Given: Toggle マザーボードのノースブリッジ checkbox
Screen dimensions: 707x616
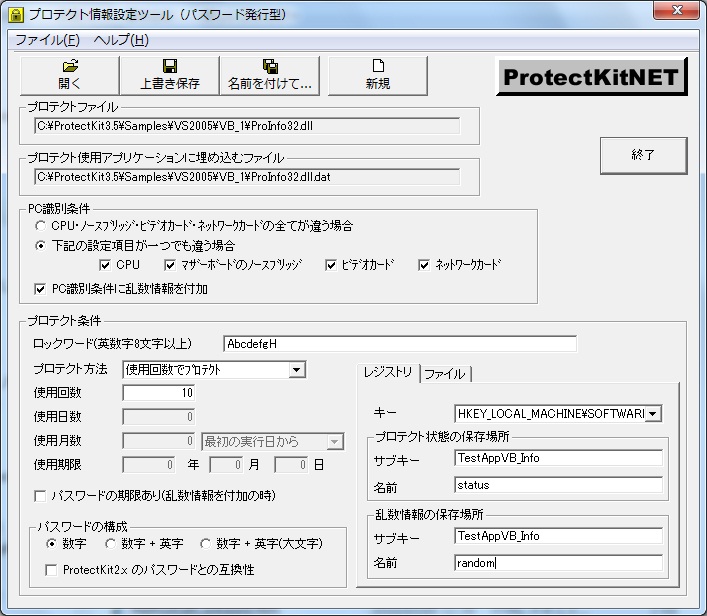Looking at the screenshot, I should pyautogui.click(x=170, y=265).
